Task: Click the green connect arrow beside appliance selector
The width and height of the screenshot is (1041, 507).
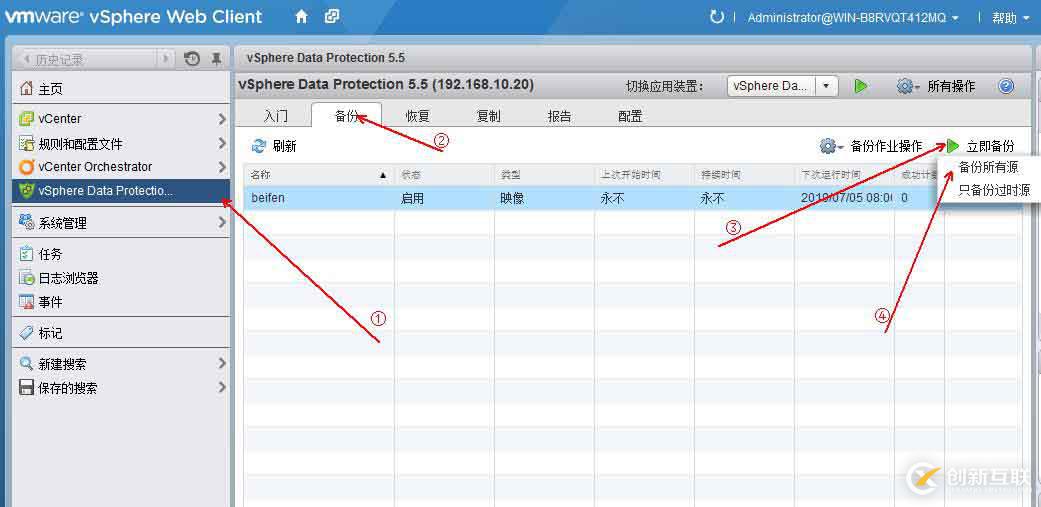Action: (x=861, y=86)
